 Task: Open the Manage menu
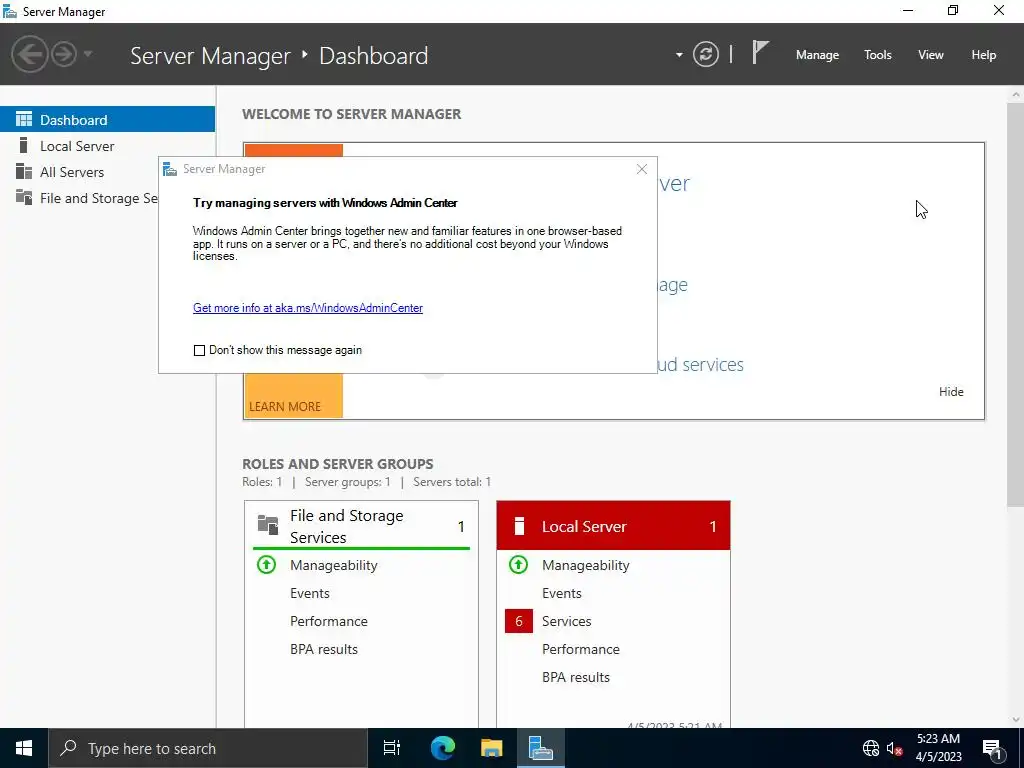(x=817, y=55)
